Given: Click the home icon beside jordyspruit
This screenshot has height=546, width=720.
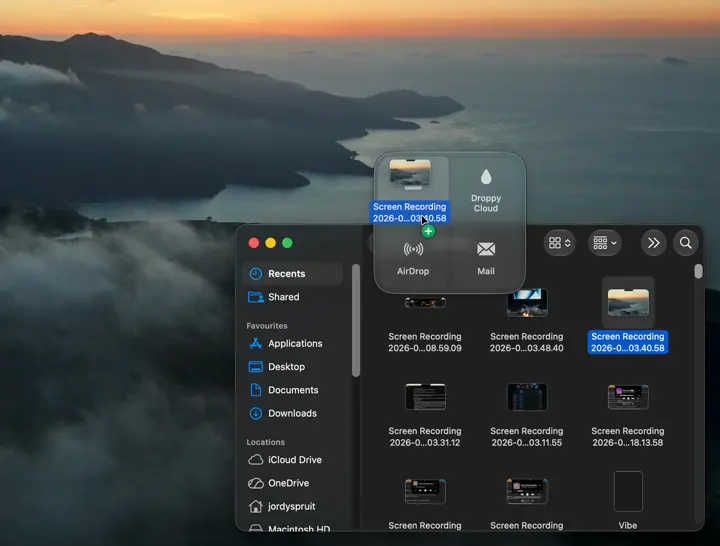Looking at the screenshot, I should tap(256, 507).
